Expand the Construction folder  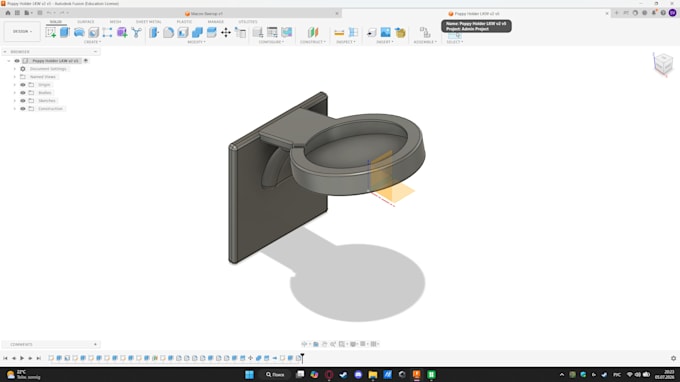(x=15, y=109)
